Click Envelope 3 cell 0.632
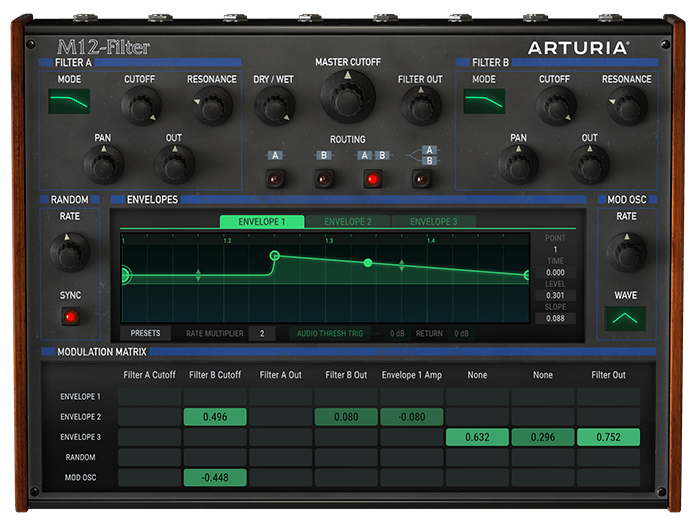 pos(477,437)
